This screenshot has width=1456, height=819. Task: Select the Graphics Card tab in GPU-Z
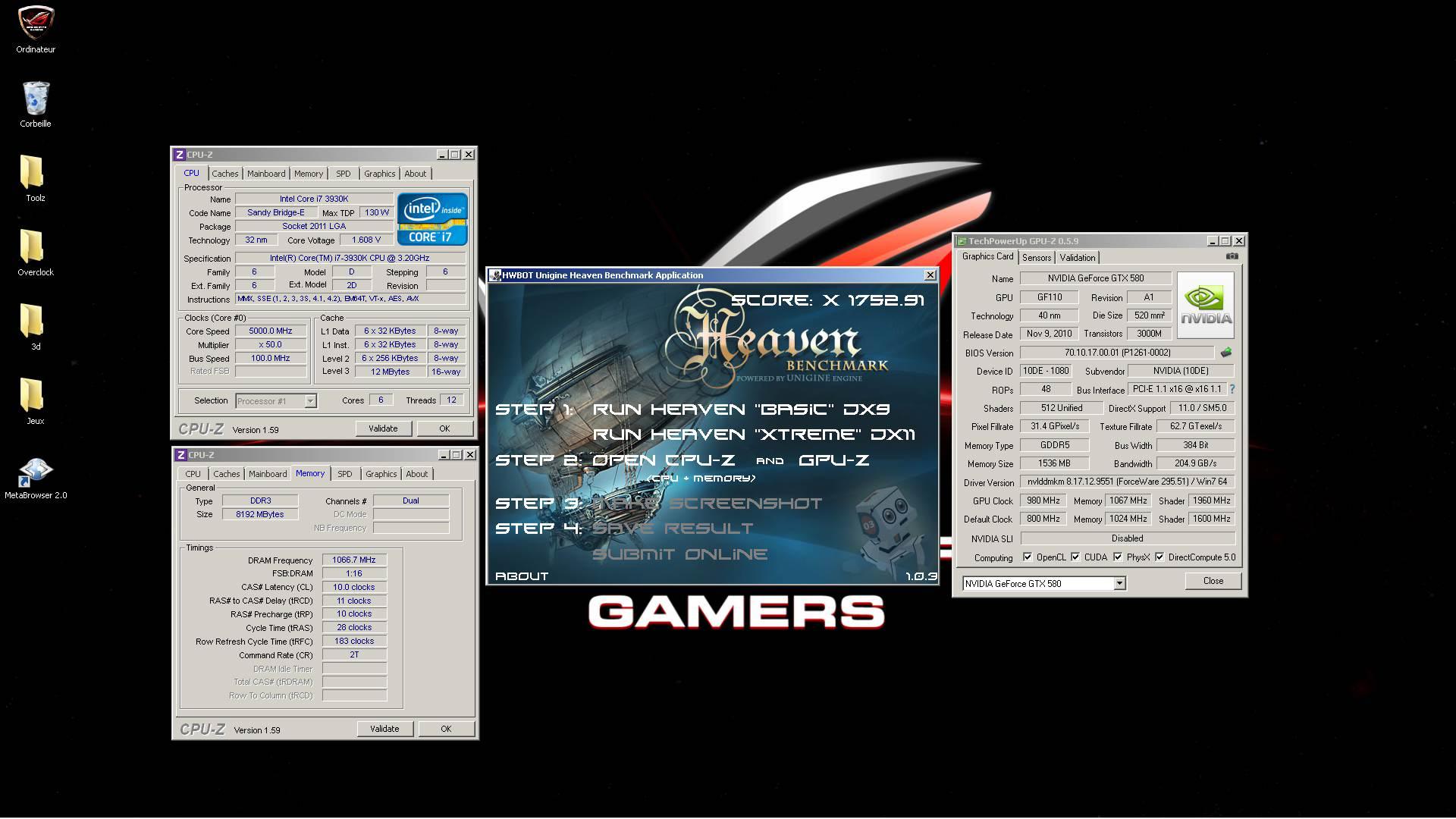(x=988, y=256)
